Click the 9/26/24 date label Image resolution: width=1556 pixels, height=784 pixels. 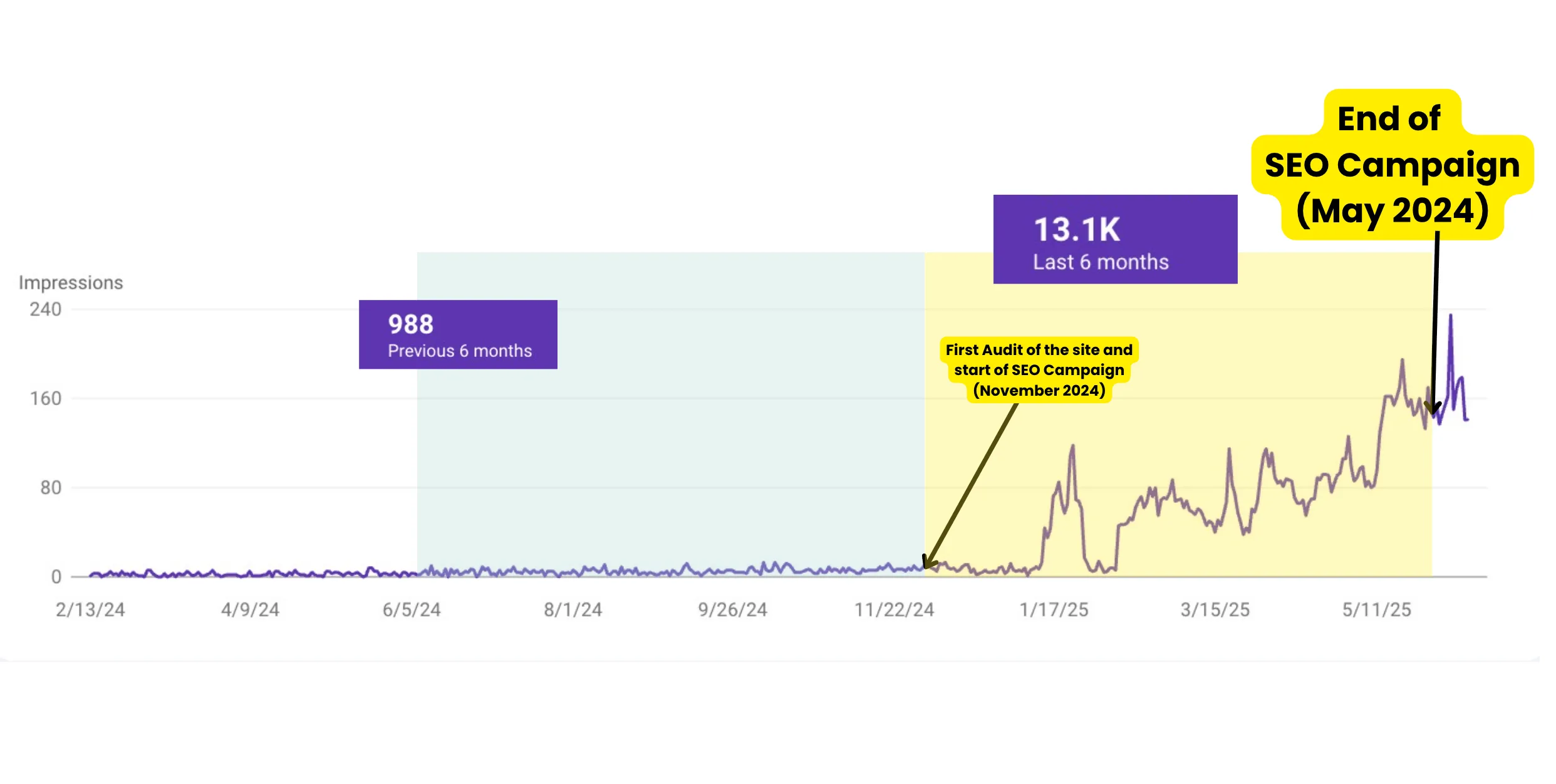tap(733, 610)
